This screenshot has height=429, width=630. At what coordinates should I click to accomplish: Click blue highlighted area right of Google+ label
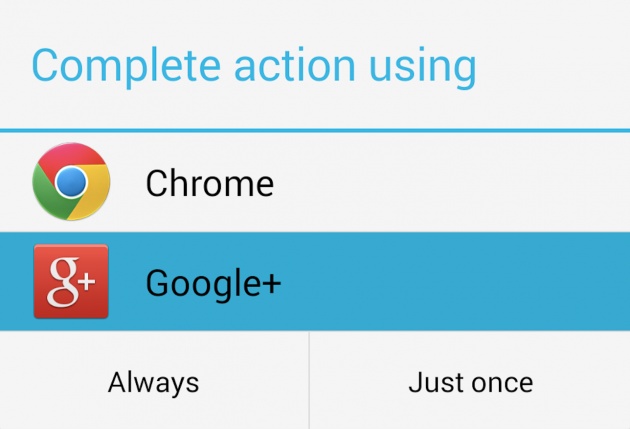[456, 281]
